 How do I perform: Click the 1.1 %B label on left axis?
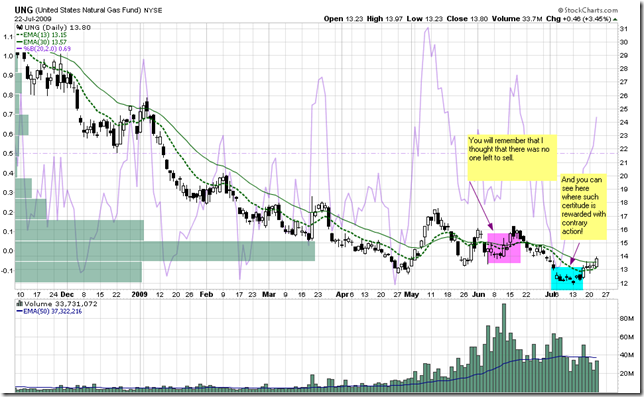8,37
